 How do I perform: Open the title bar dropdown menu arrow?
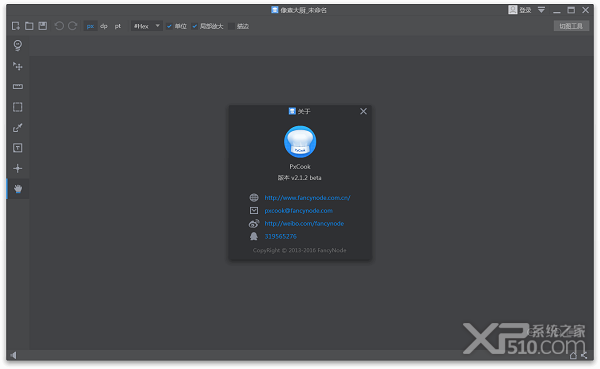pos(541,10)
